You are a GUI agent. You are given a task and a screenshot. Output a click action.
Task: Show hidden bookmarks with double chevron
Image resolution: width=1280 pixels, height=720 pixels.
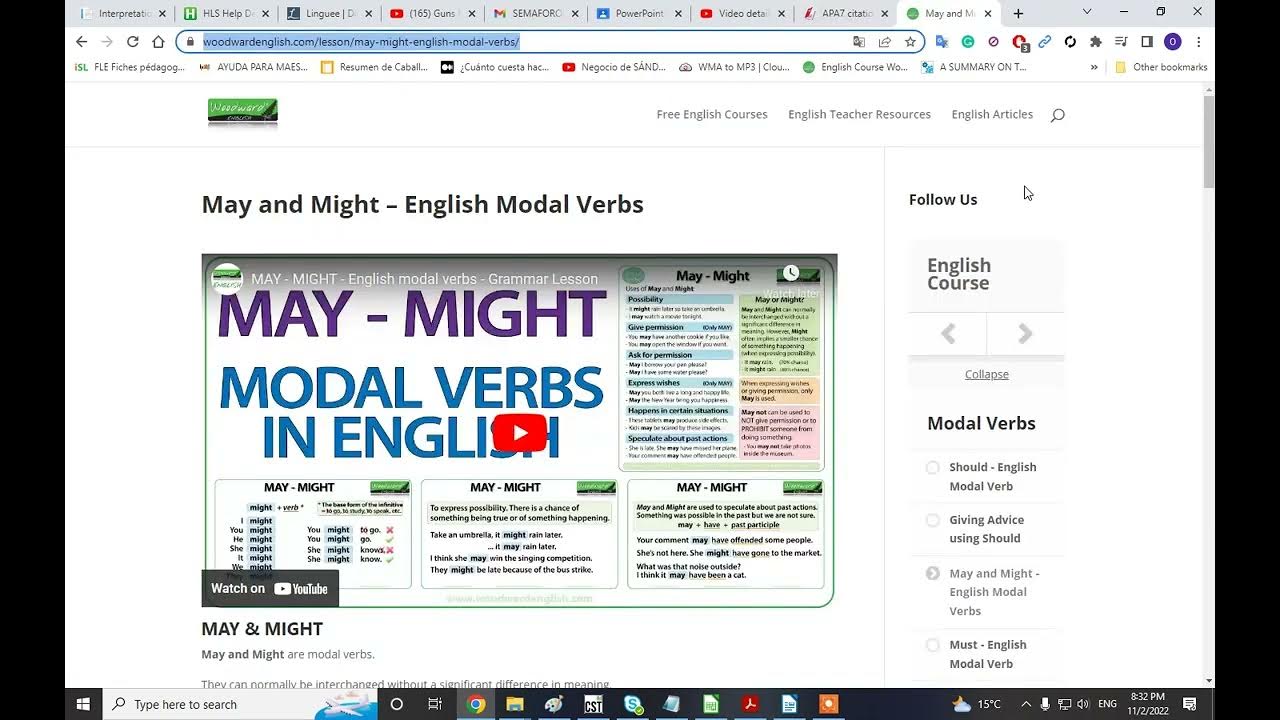[1094, 67]
